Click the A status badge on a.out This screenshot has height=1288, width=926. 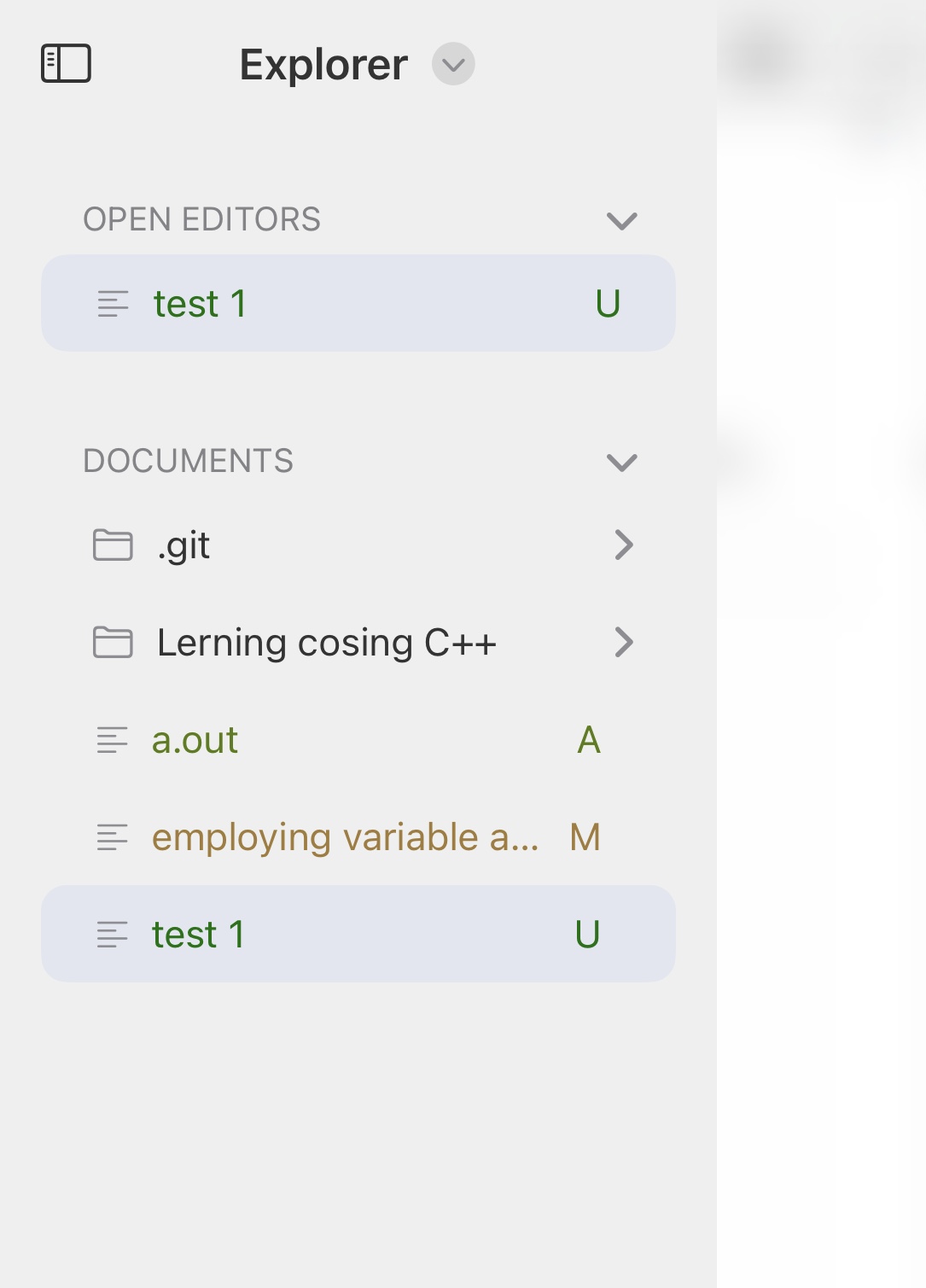click(589, 740)
